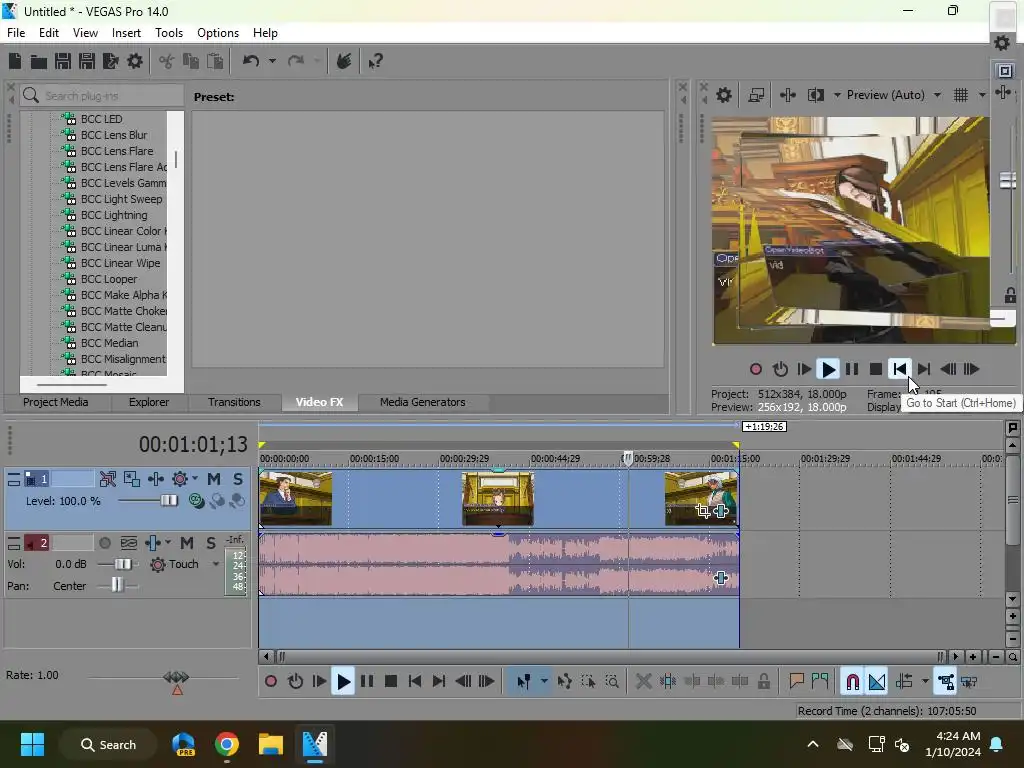1024x768 pixels.
Task: Open Video Output FX icon in preview
Action: pos(788,95)
